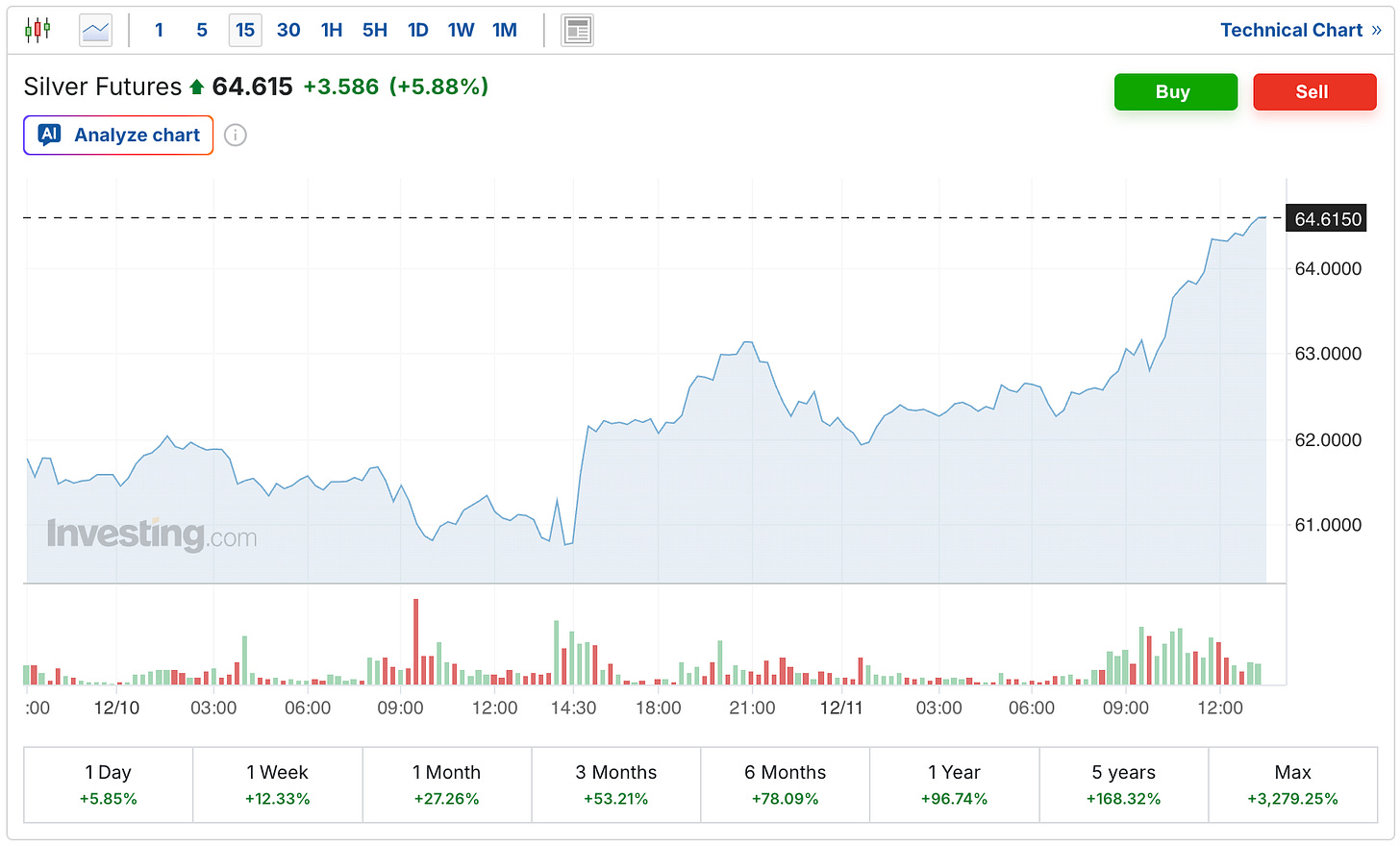Set chart interval to 1H
Image resolution: width=1400 pixels, height=846 pixels.
coord(332,30)
